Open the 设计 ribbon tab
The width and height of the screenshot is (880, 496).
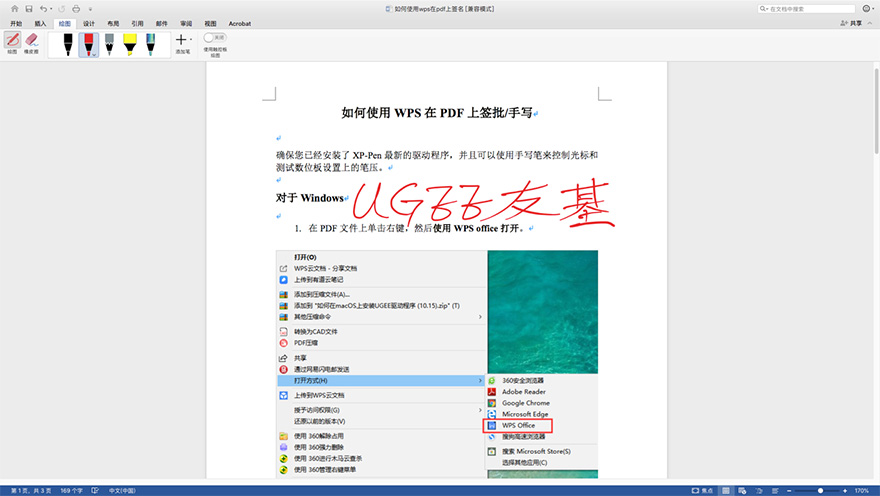(89, 24)
